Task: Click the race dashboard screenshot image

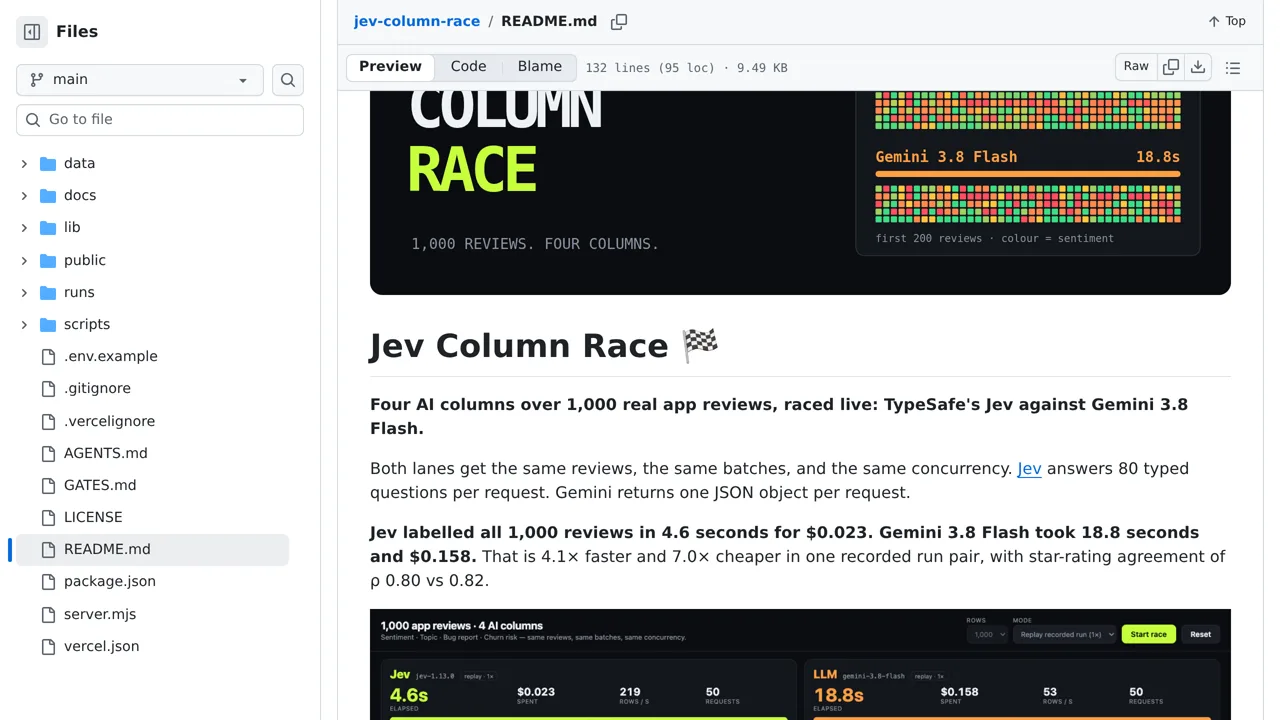Action: (x=800, y=664)
